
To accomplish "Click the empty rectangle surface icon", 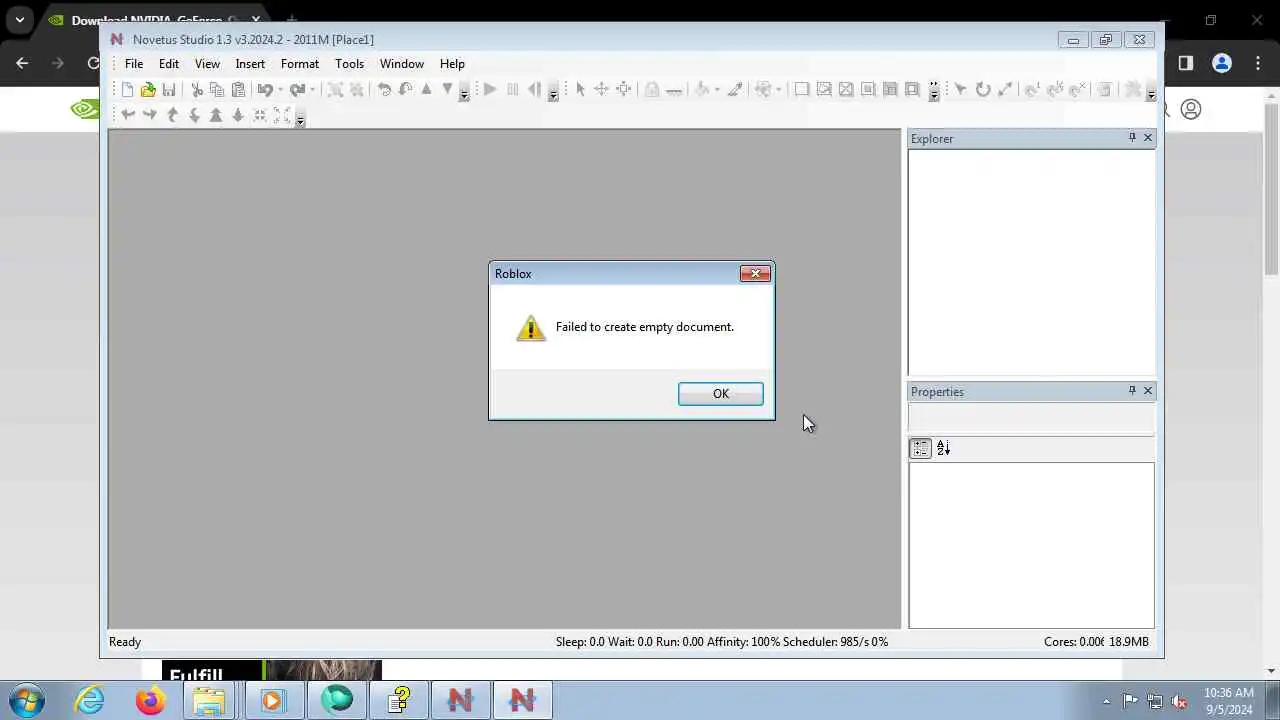I will pyautogui.click(x=802, y=90).
